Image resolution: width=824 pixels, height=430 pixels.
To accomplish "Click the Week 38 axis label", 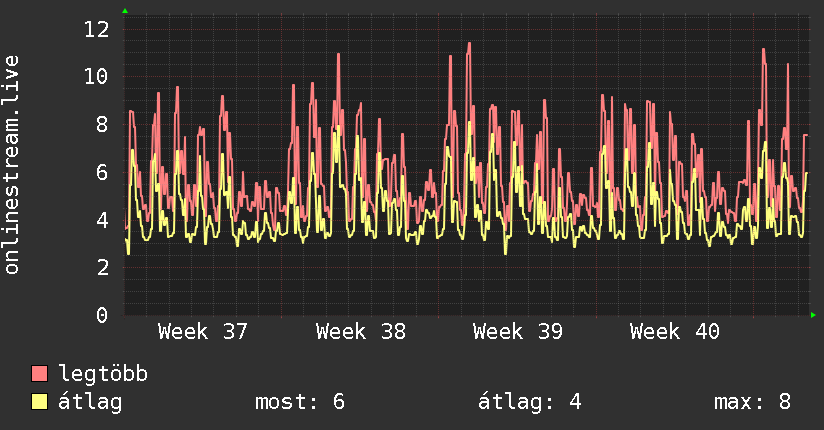I will (x=360, y=332).
